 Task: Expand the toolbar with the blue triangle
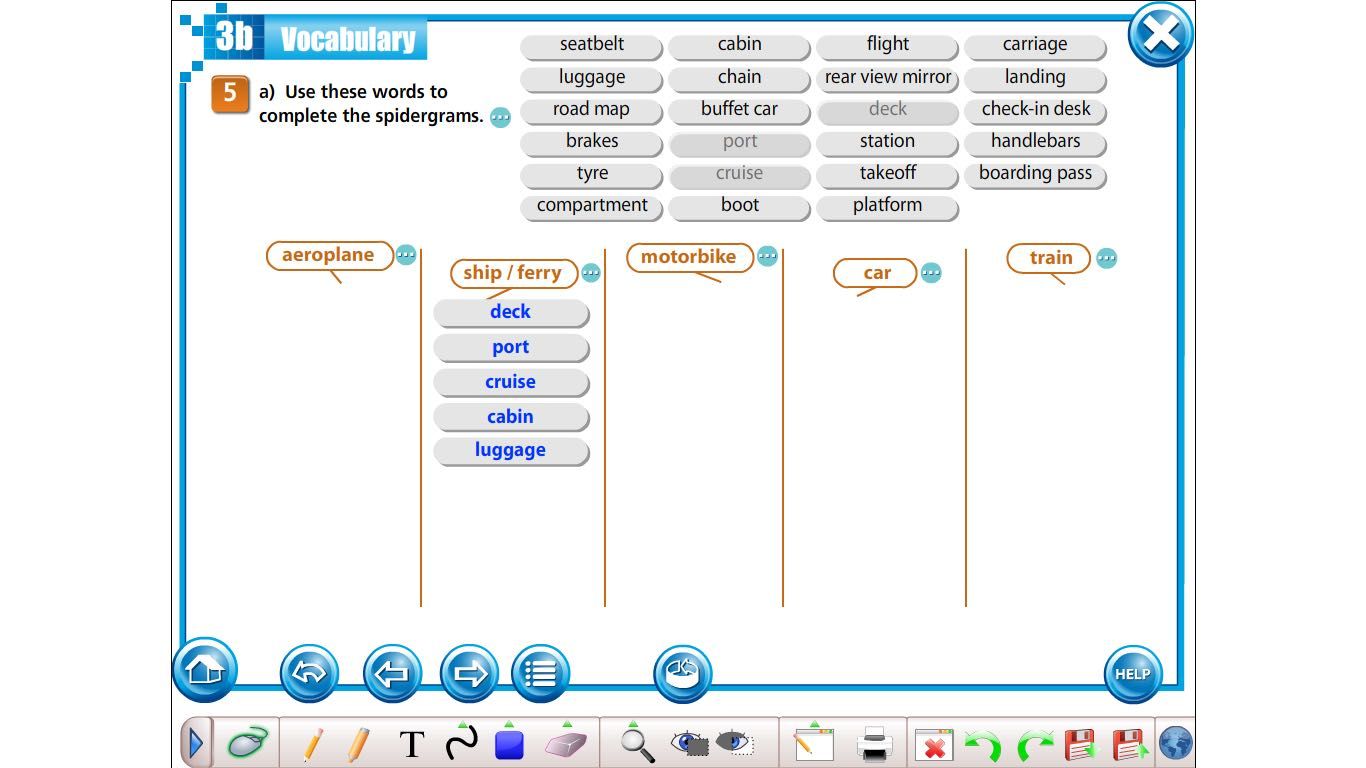195,743
